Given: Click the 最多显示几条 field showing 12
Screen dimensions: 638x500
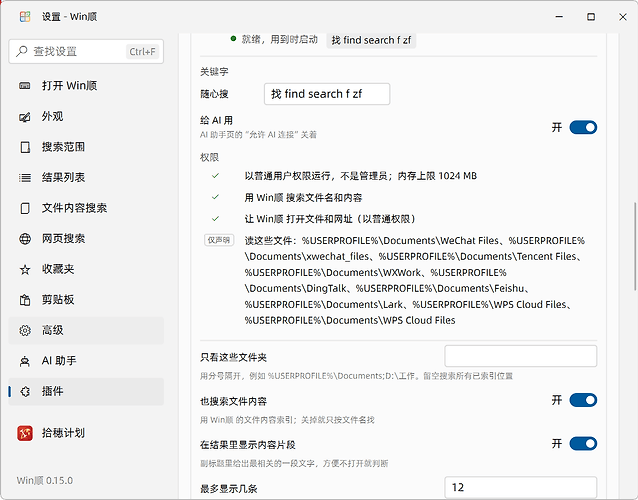Looking at the screenshot, I should click(x=520, y=487).
